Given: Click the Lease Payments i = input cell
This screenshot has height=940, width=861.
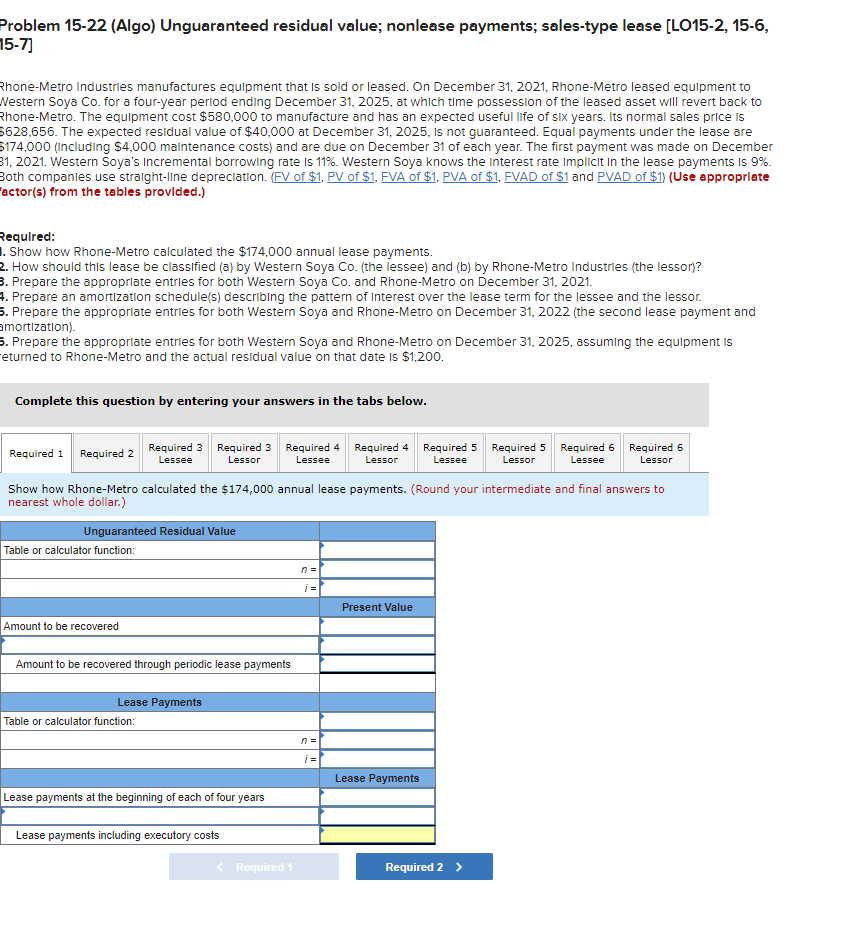Looking at the screenshot, I should (377, 759).
